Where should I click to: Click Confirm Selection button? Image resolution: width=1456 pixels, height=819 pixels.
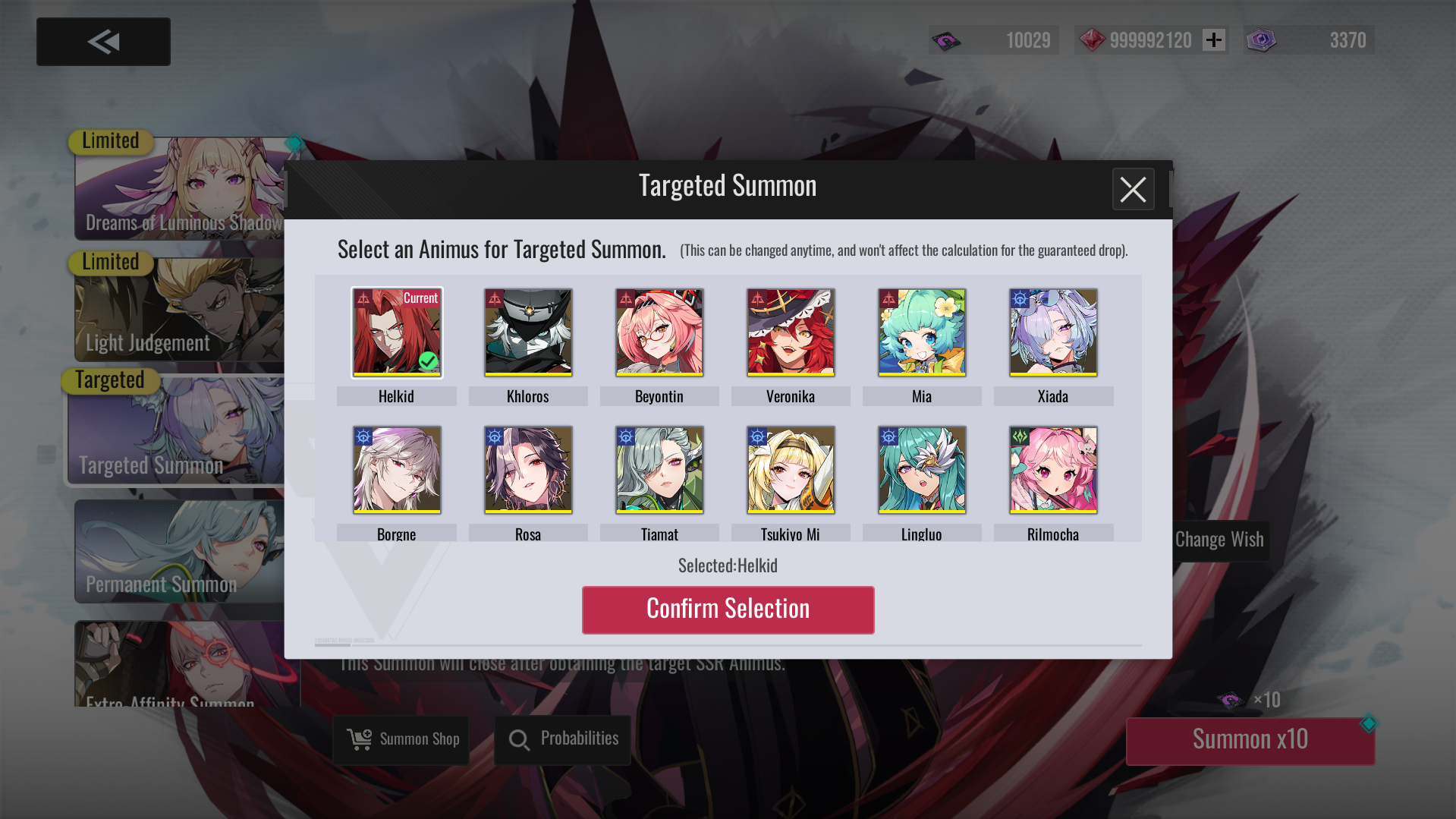coord(728,610)
